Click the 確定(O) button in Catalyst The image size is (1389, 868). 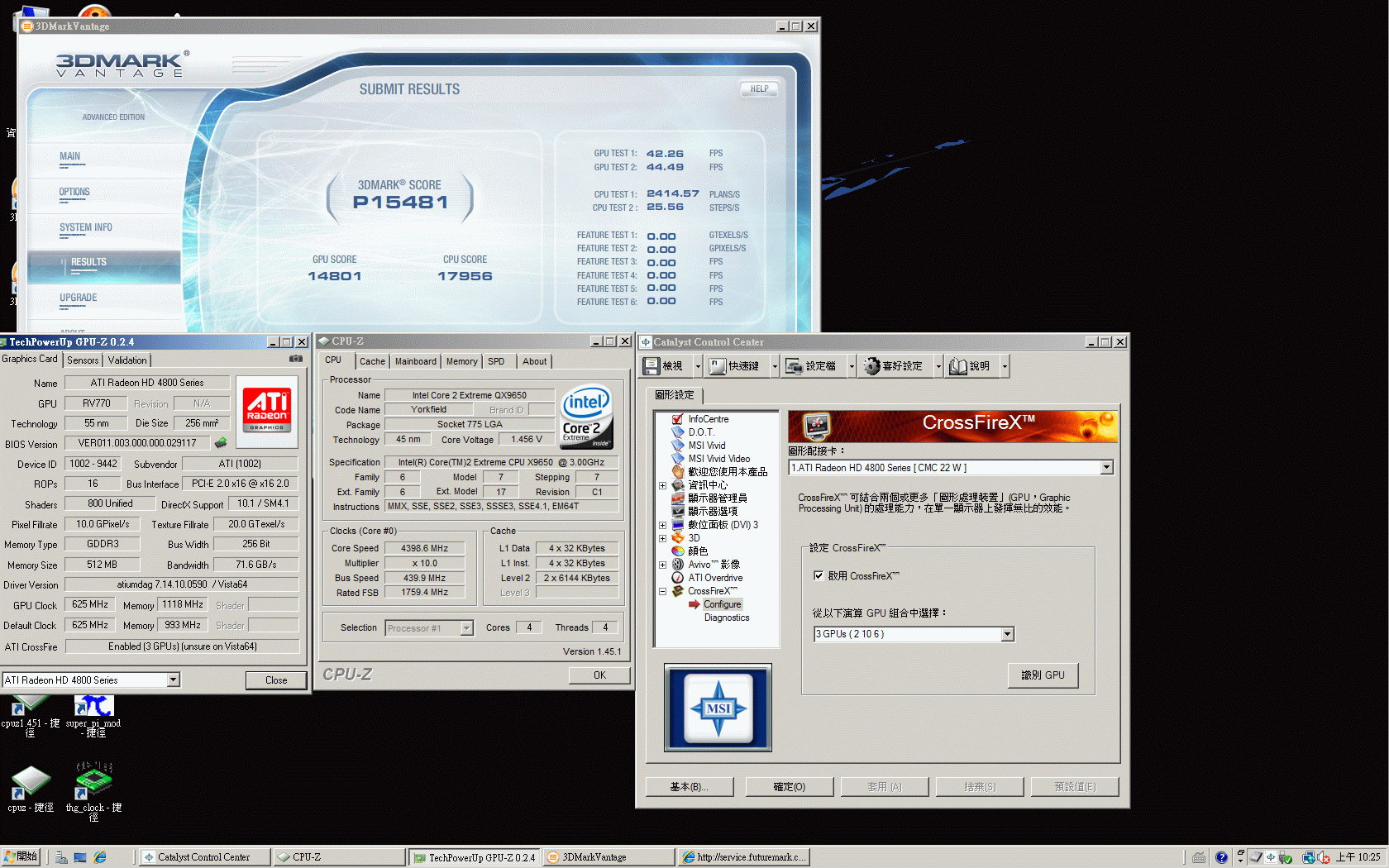click(789, 787)
